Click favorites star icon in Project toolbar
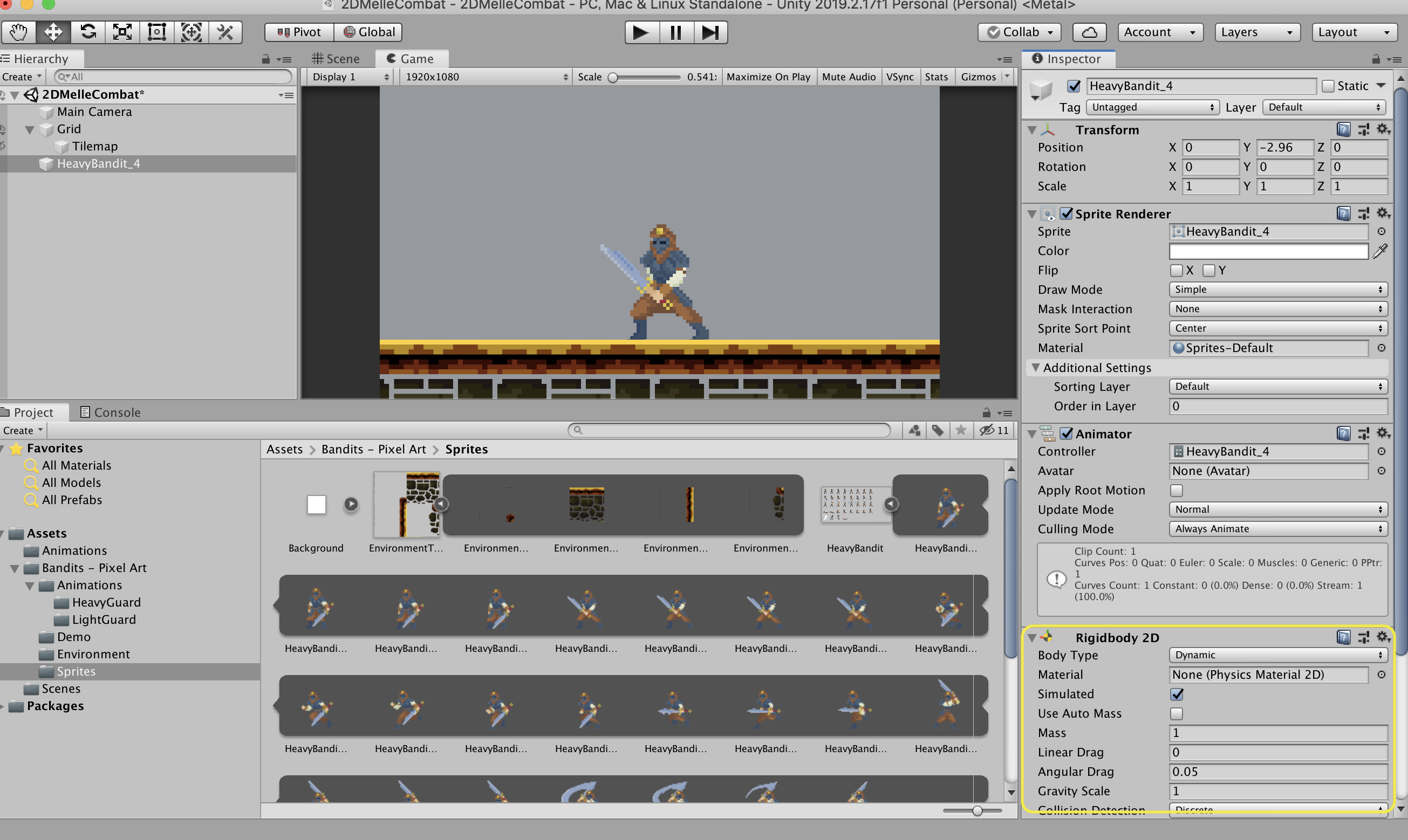 pos(961,430)
